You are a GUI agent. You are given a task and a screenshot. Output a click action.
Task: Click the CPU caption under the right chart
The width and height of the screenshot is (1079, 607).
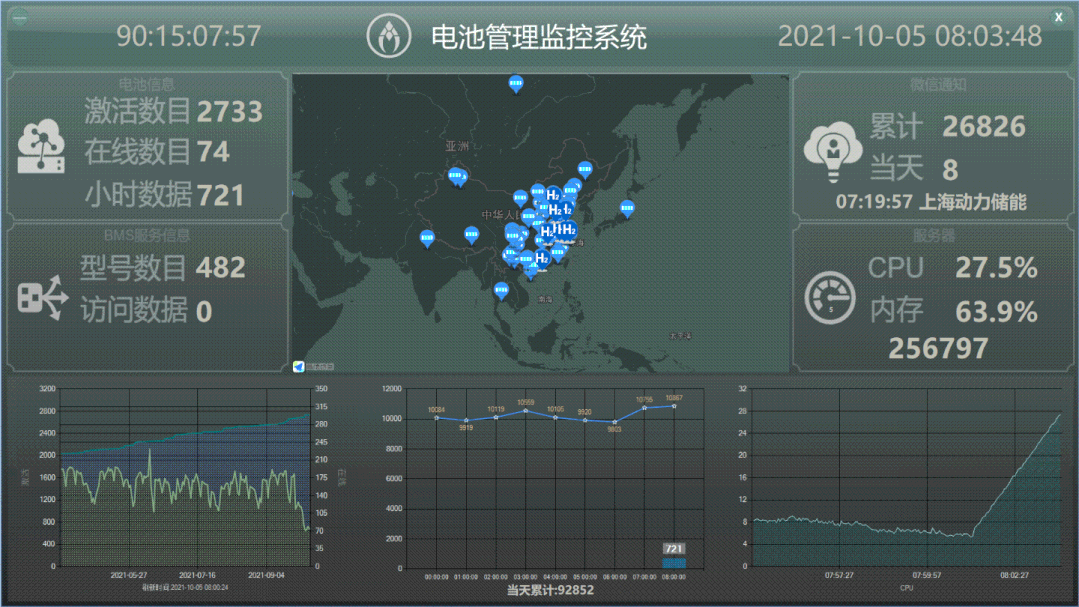click(x=906, y=588)
